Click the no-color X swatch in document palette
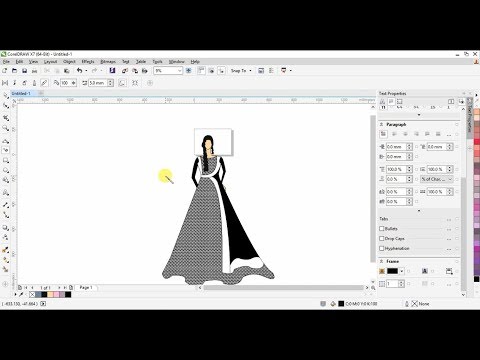This screenshot has height=360, width=480. click(x=32, y=294)
